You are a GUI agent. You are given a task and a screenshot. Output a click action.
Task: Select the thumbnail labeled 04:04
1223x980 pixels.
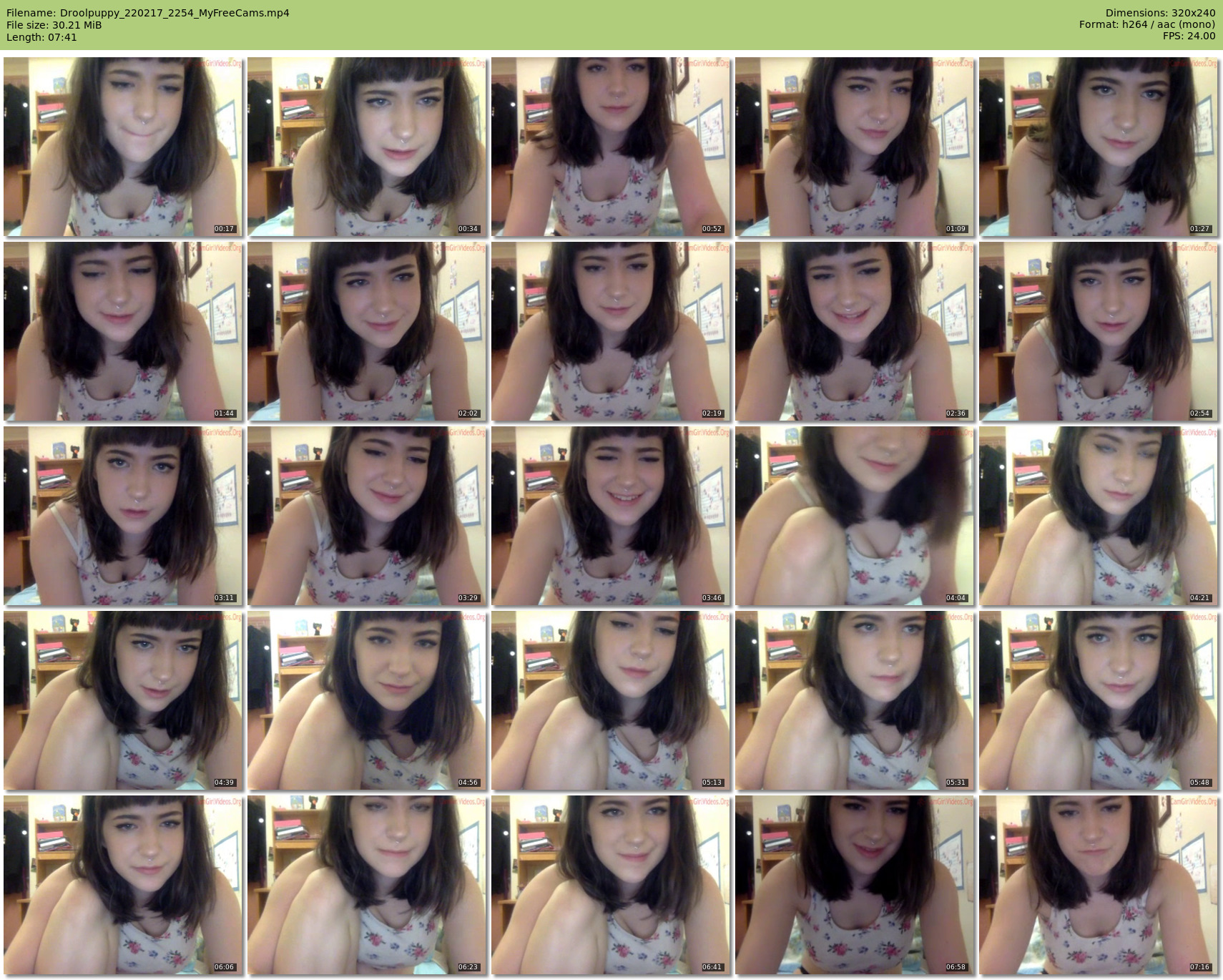tap(855, 516)
